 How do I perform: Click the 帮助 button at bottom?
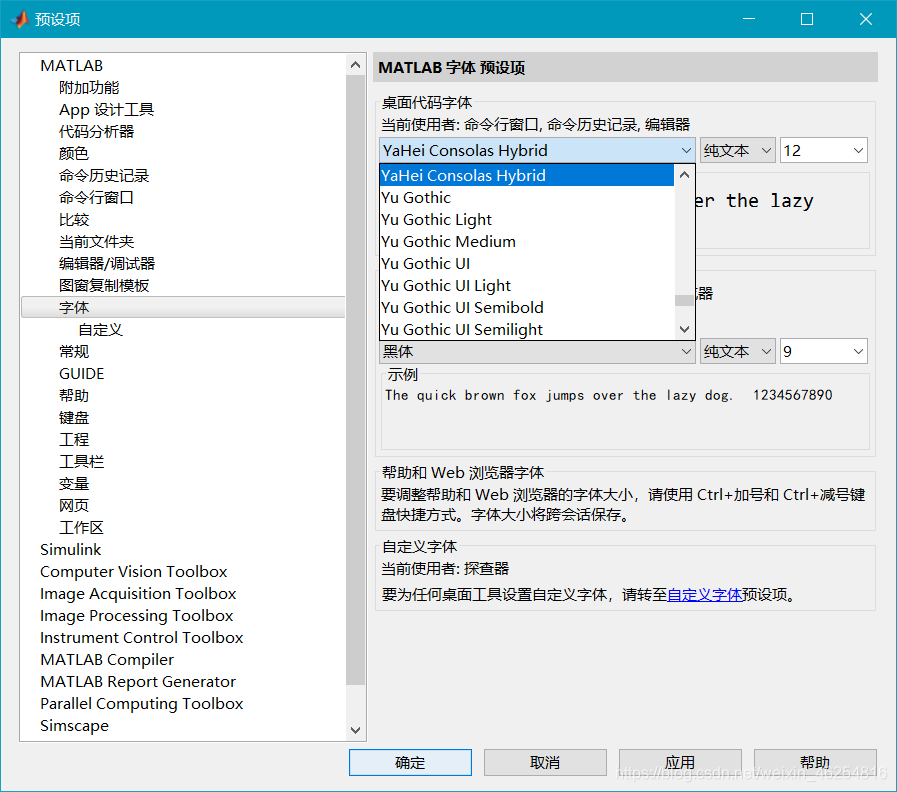click(x=815, y=762)
